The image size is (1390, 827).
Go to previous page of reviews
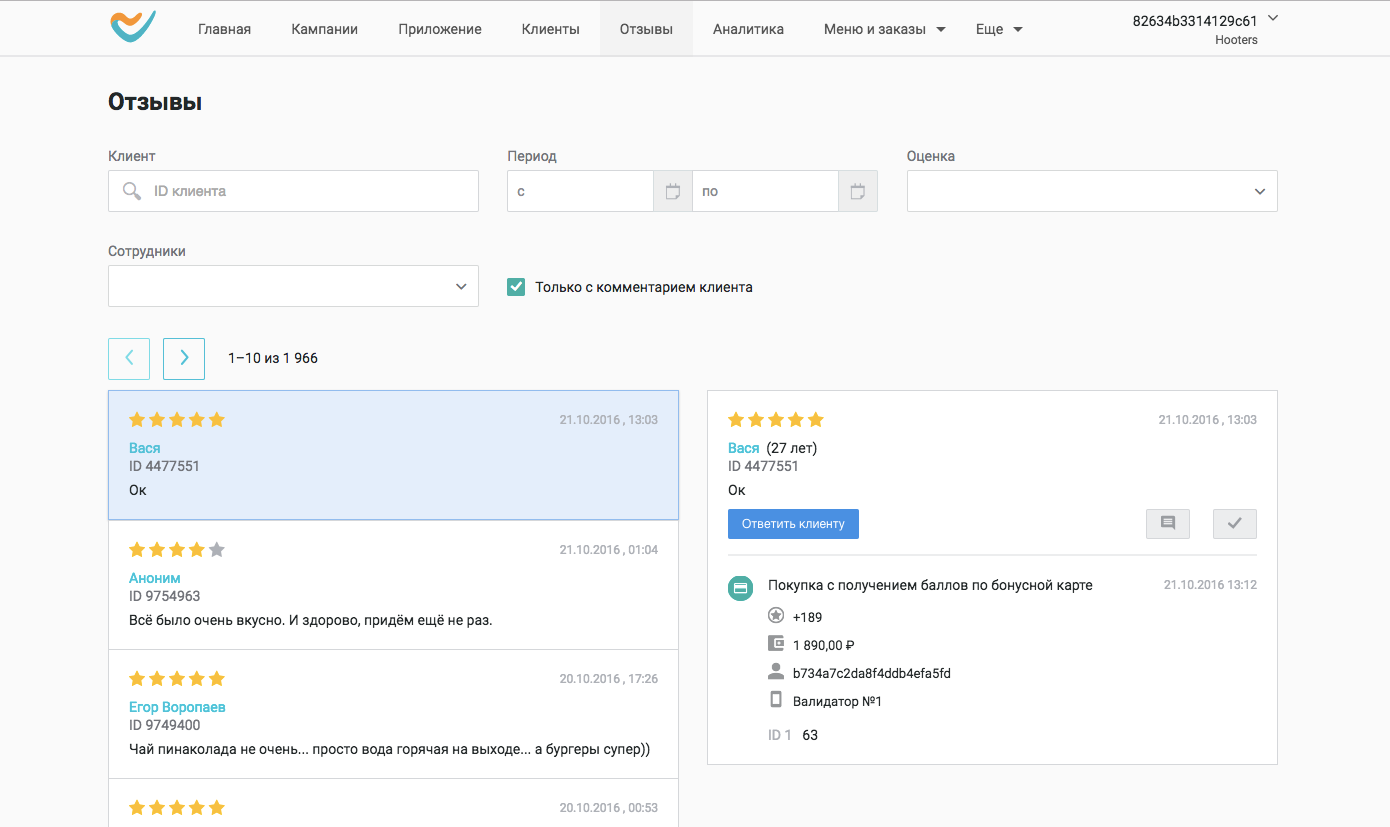tap(129, 358)
